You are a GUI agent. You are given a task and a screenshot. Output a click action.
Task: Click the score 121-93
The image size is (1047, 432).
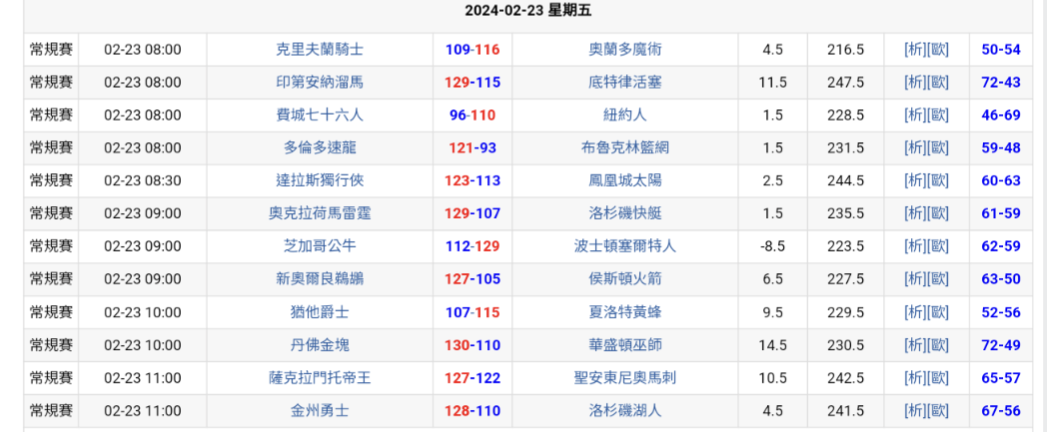473,148
